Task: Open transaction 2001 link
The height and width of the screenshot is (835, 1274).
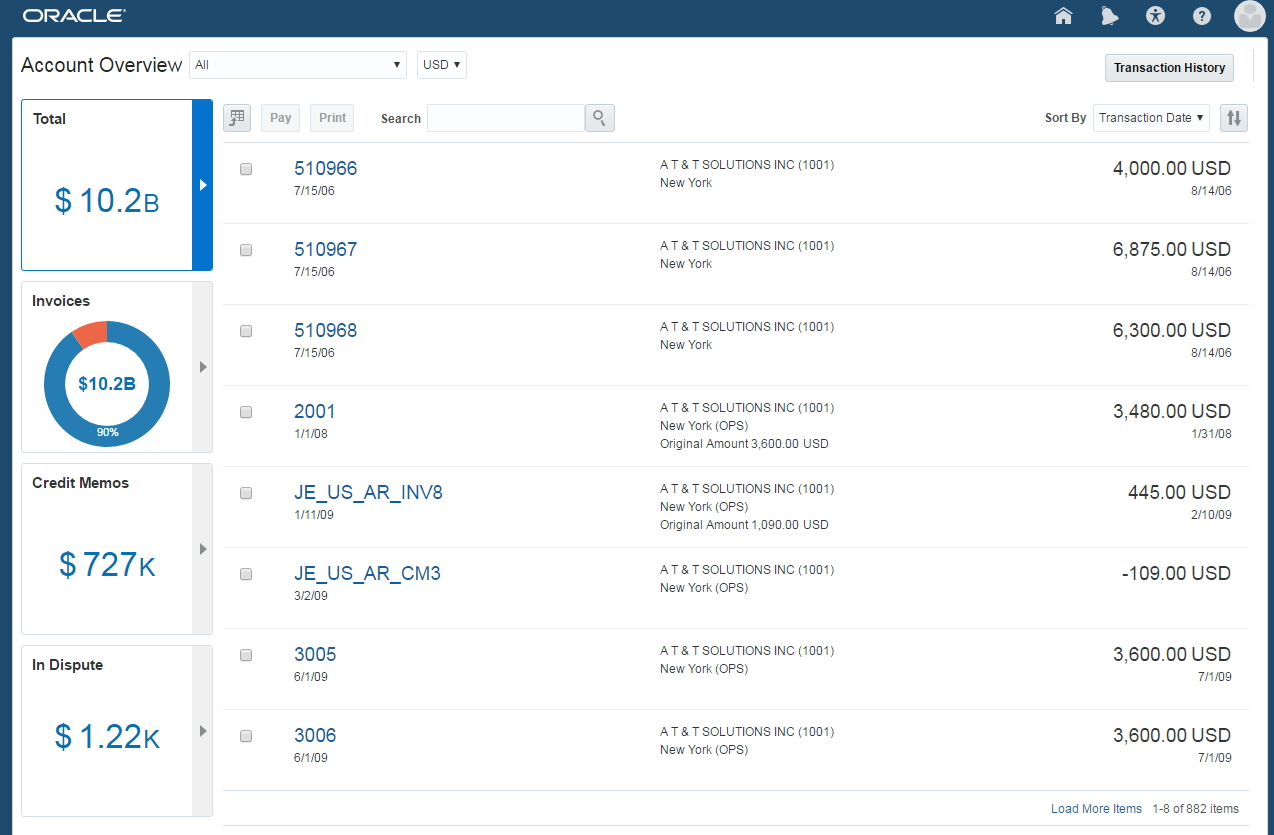Action: coord(315,411)
